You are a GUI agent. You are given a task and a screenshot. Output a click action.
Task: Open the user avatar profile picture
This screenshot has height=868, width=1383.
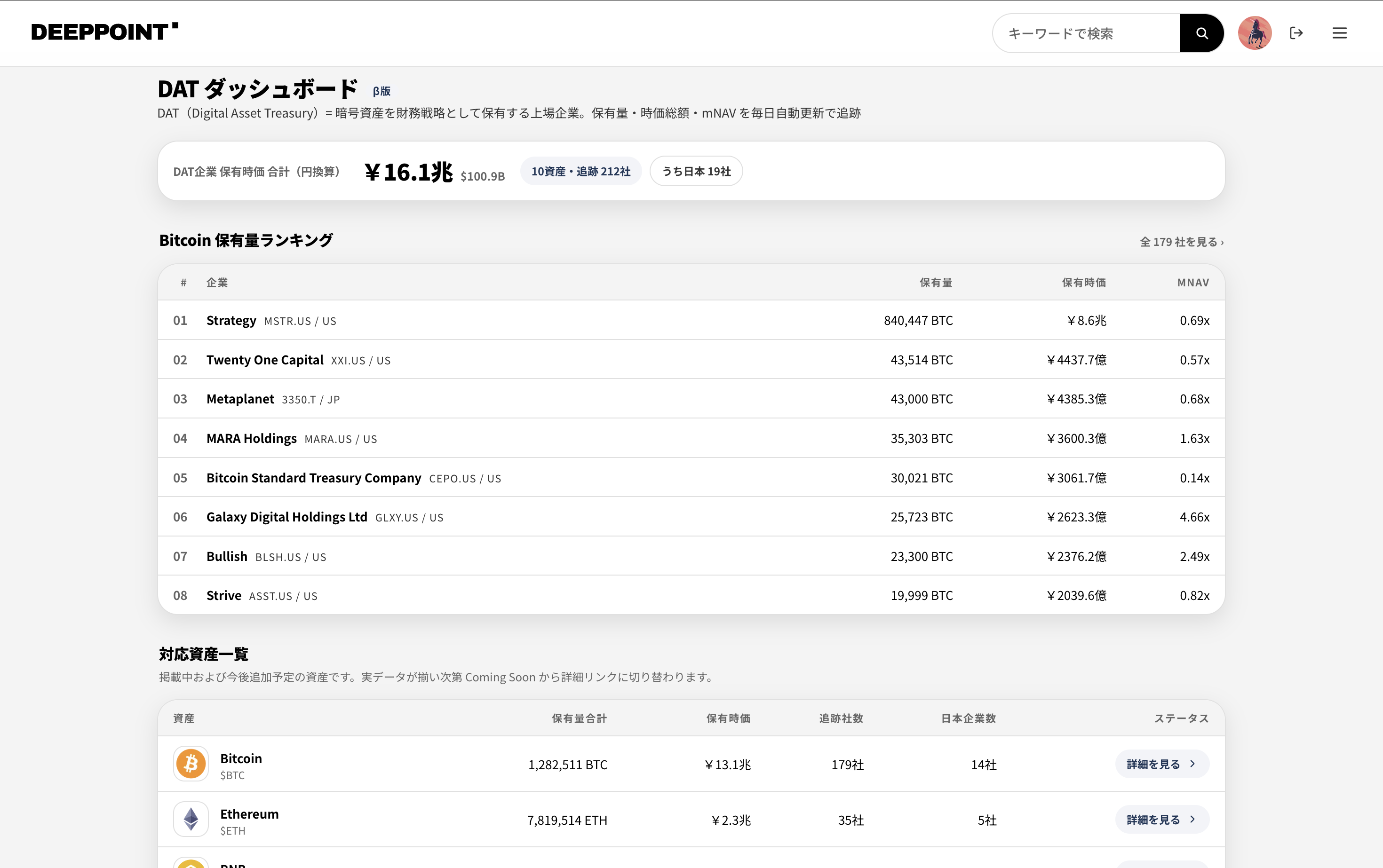pos(1255,33)
